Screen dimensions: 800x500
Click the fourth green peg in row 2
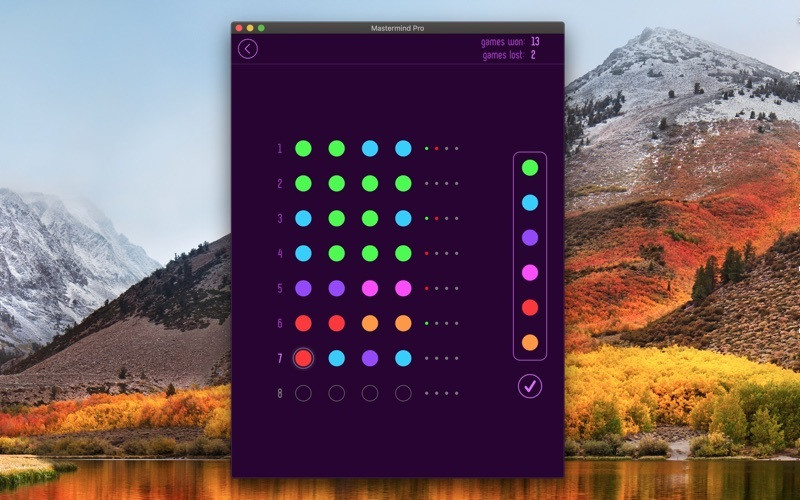403,184
